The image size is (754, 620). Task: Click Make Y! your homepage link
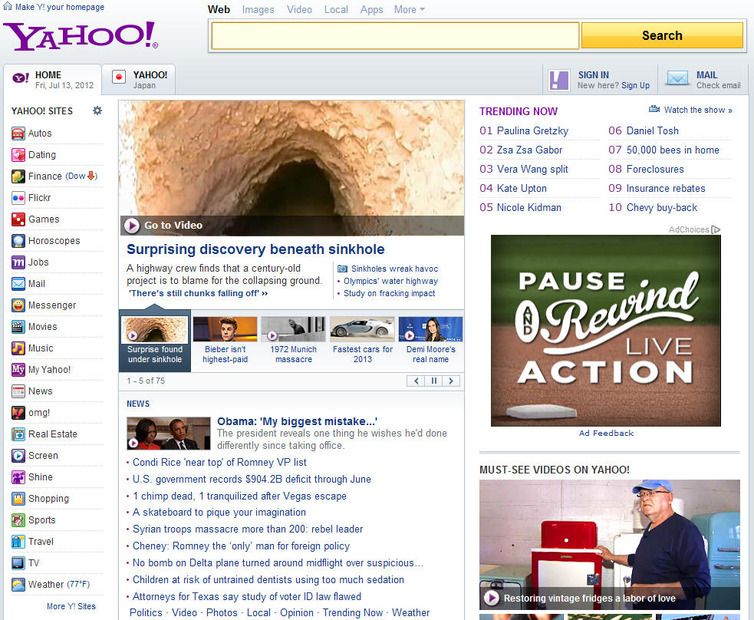tap(59, 7)
